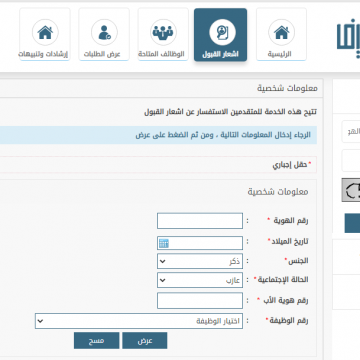Screen dimensions: 360x360
Task: Open the الرئيسية home page tab
Action: [x=281, y=35]
